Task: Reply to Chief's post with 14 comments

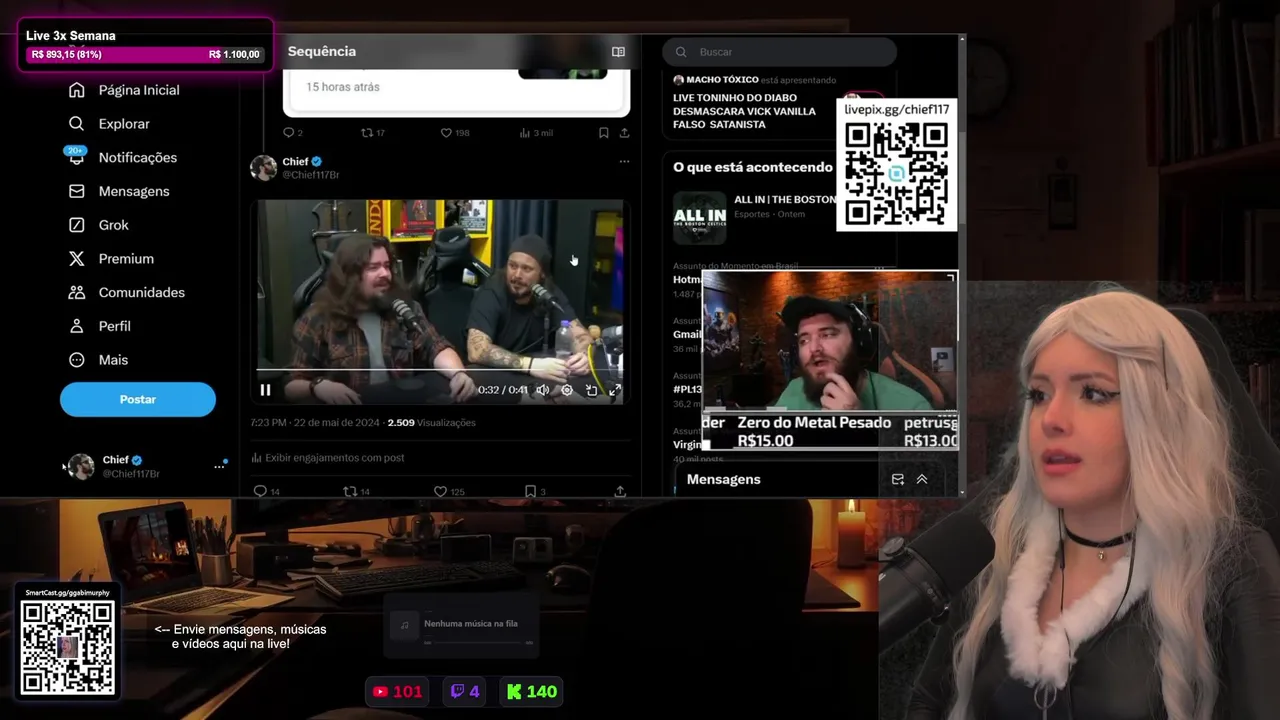Action: [x=260, y=491]
